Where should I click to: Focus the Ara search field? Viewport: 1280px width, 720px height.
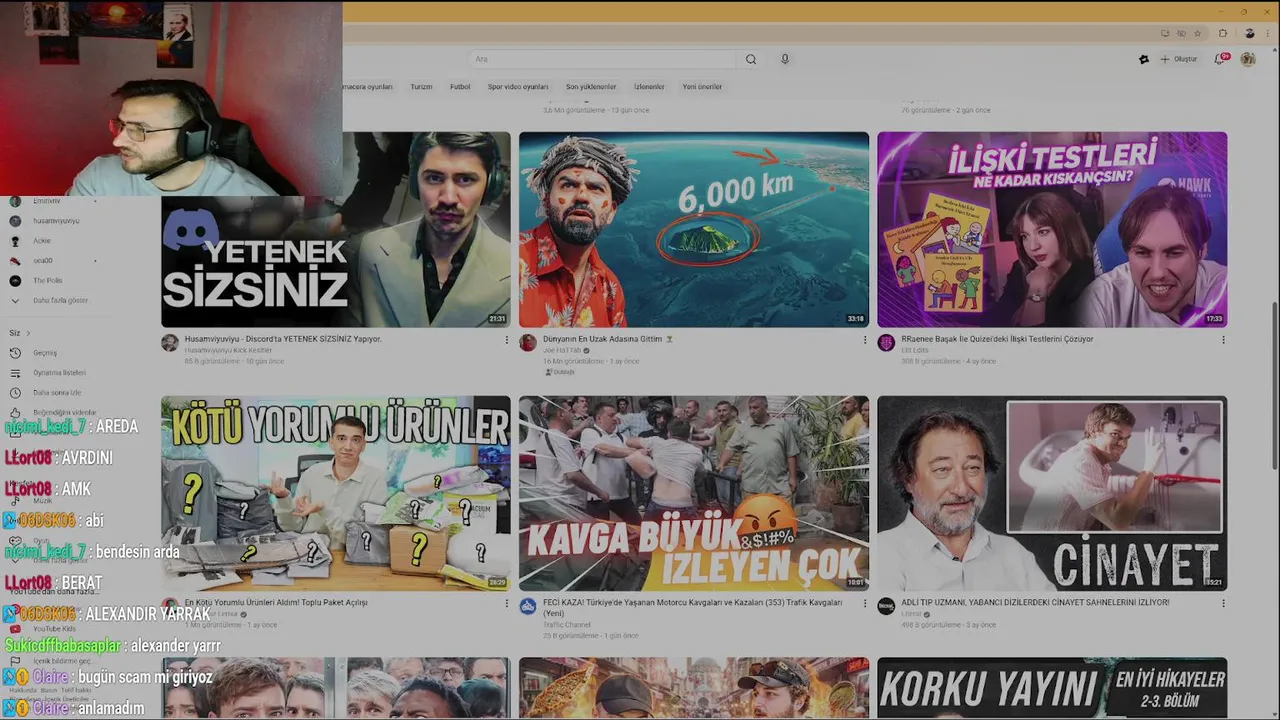tap(603, 59)
